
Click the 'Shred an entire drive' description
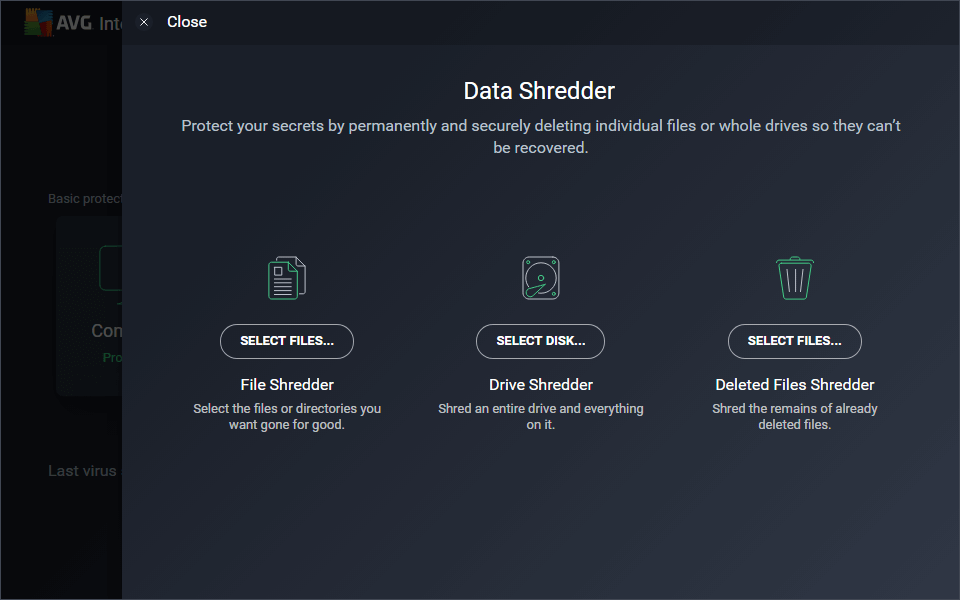(541, 416)
